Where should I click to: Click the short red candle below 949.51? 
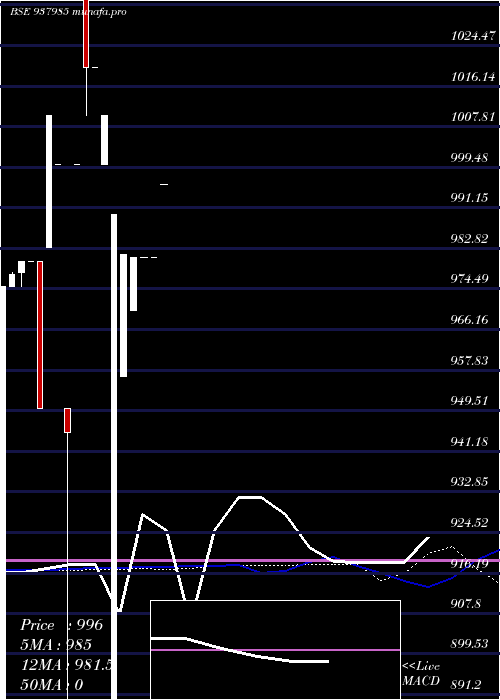pyautogui.click(x=67, y=420)
